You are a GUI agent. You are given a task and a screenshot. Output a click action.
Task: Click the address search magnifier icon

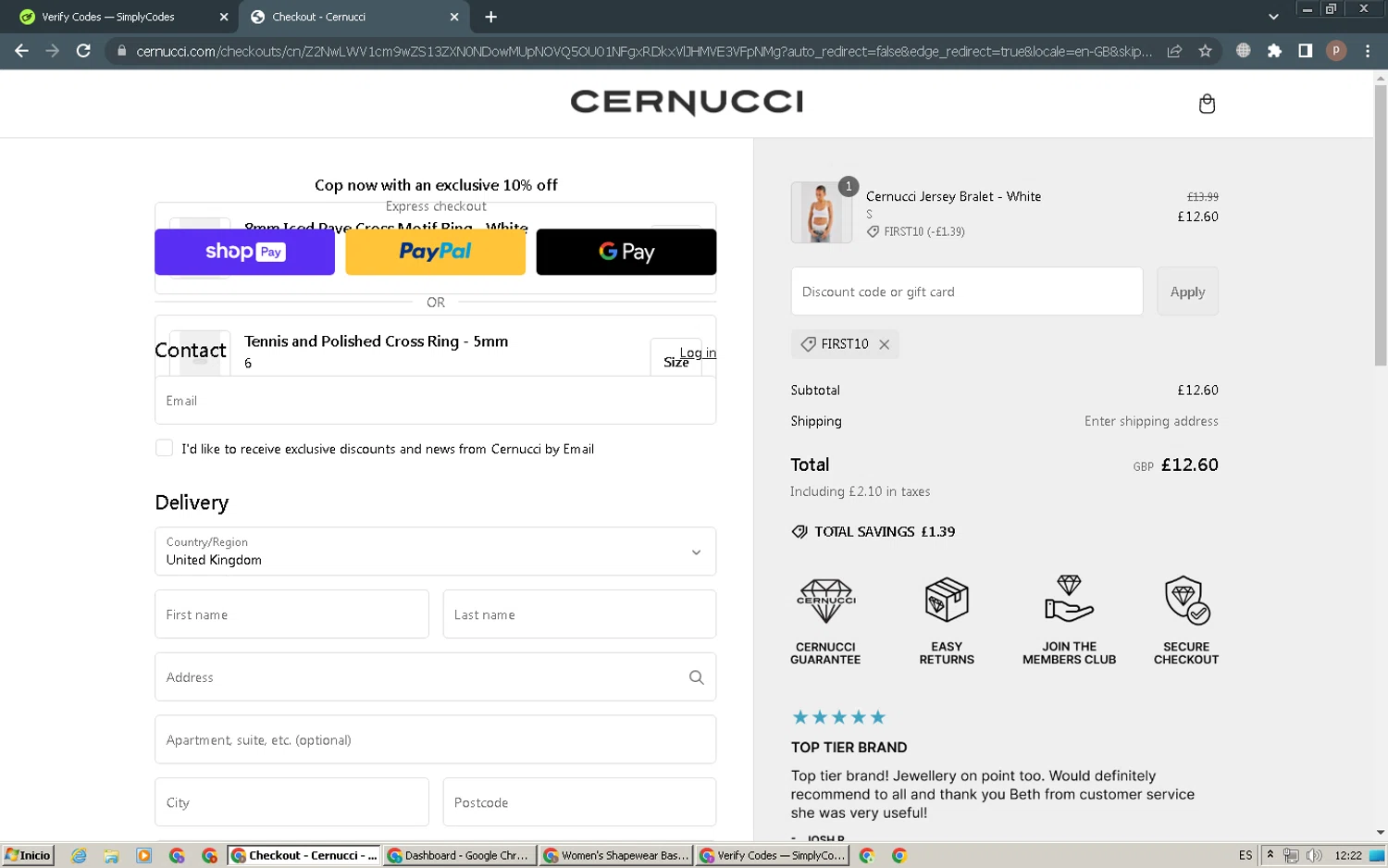click(x=697, y=677)
